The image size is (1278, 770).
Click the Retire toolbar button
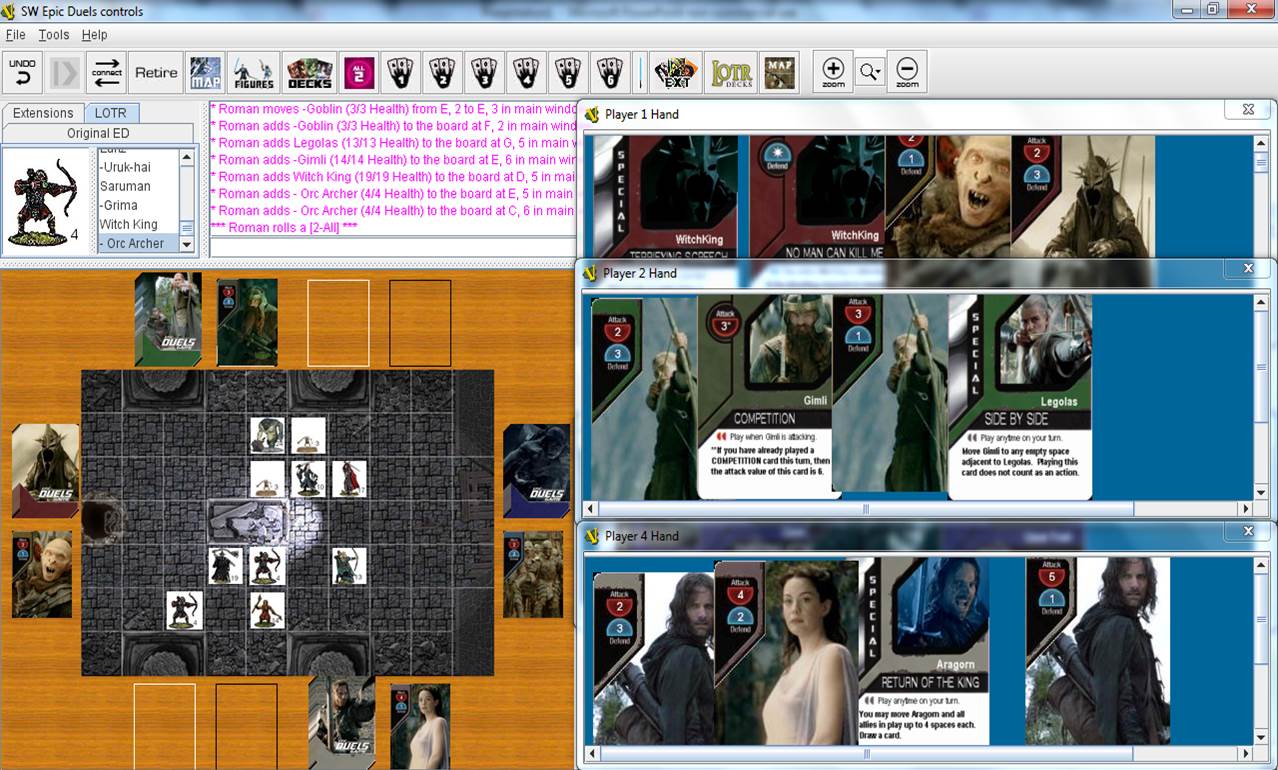(x=156, y=73)
